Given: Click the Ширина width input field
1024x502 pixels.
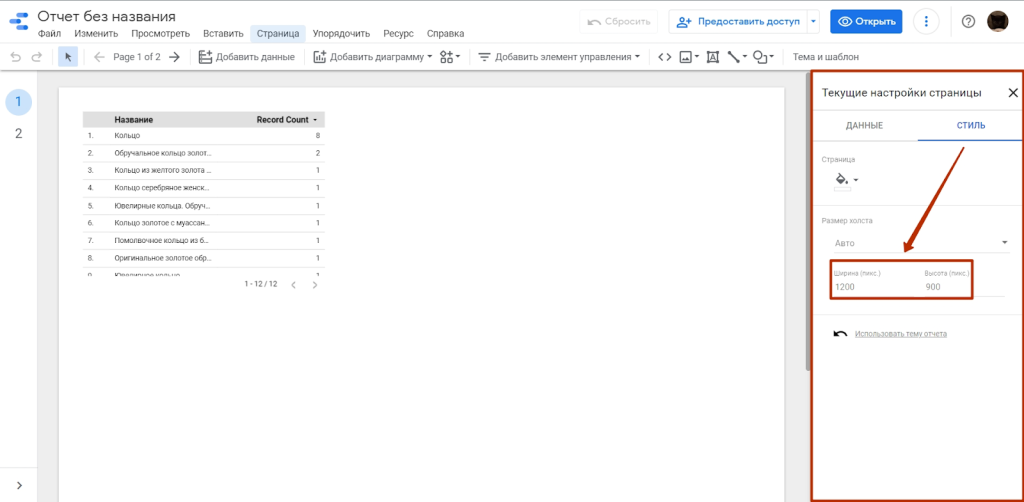Looking at the screenshot, I should click(x=868, y=287).
